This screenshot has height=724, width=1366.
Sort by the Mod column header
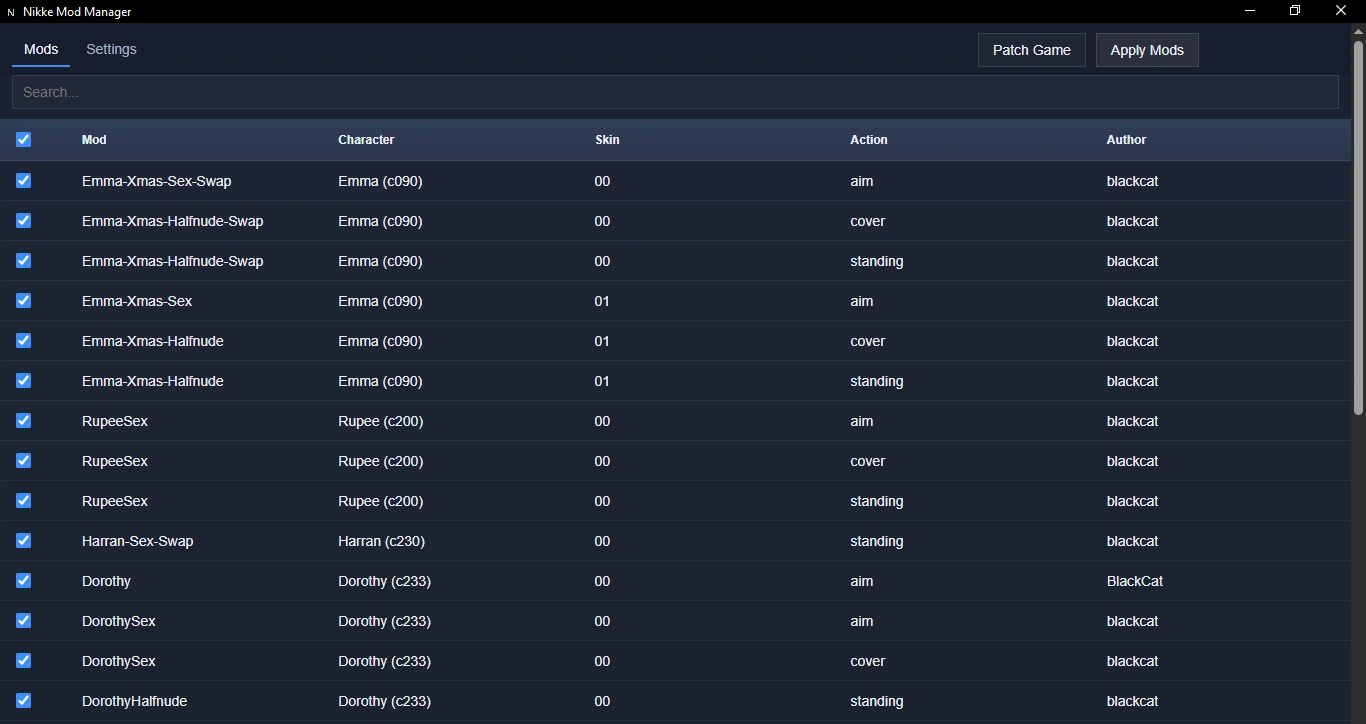click(x=94, y=140)
